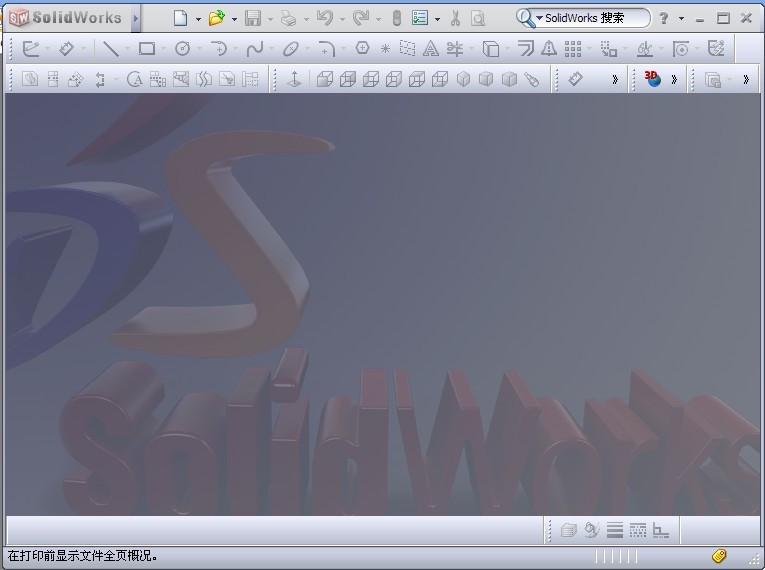Screen dimensions: 765x570
Task: Click the Open file folder icon
Action: tap(217, 19)
